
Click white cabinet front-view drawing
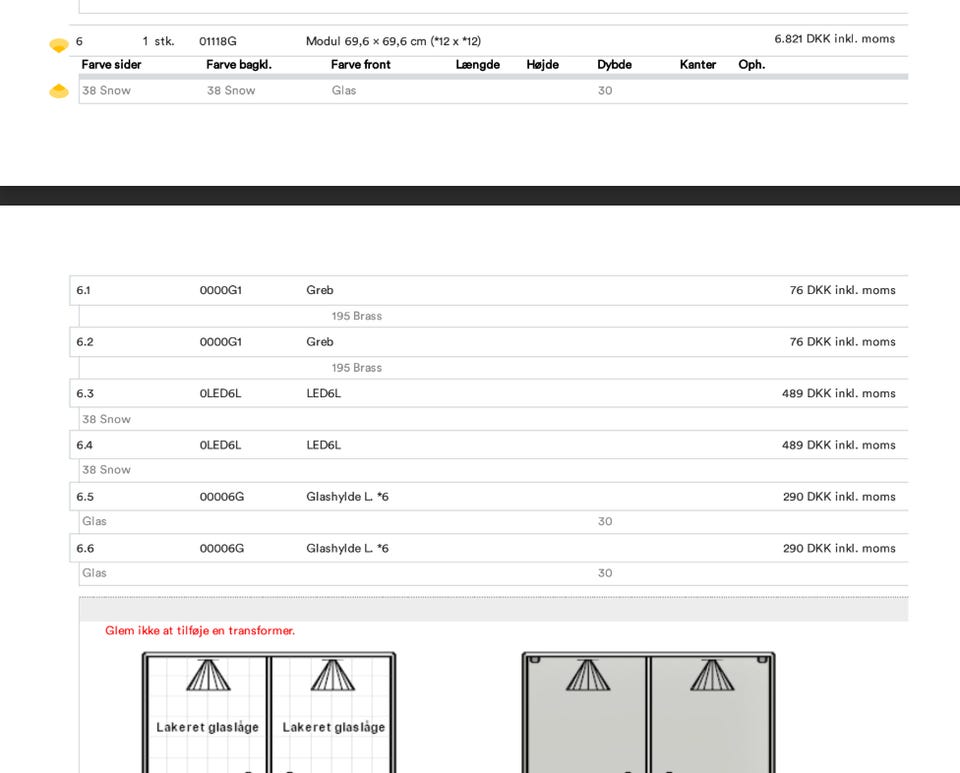pos(269,712)
